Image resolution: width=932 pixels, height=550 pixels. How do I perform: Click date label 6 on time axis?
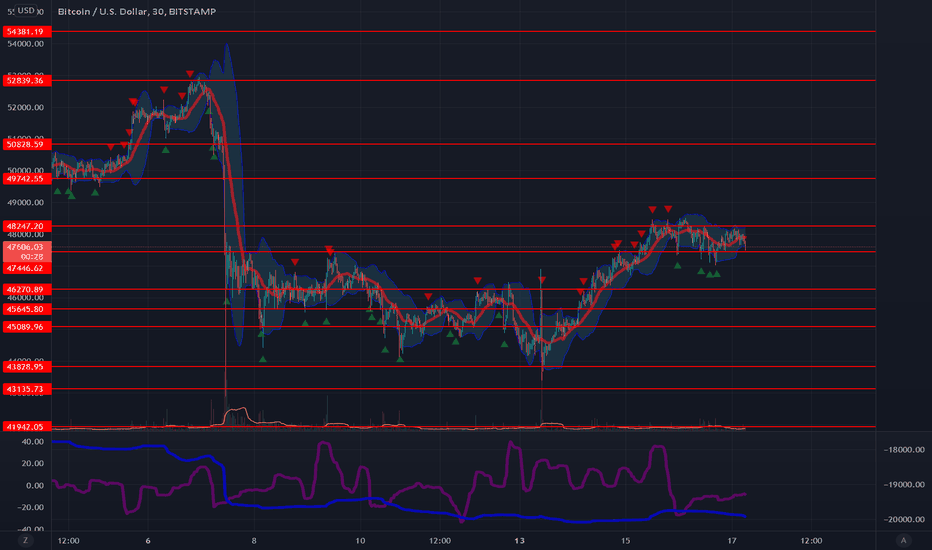pos(148,540)
